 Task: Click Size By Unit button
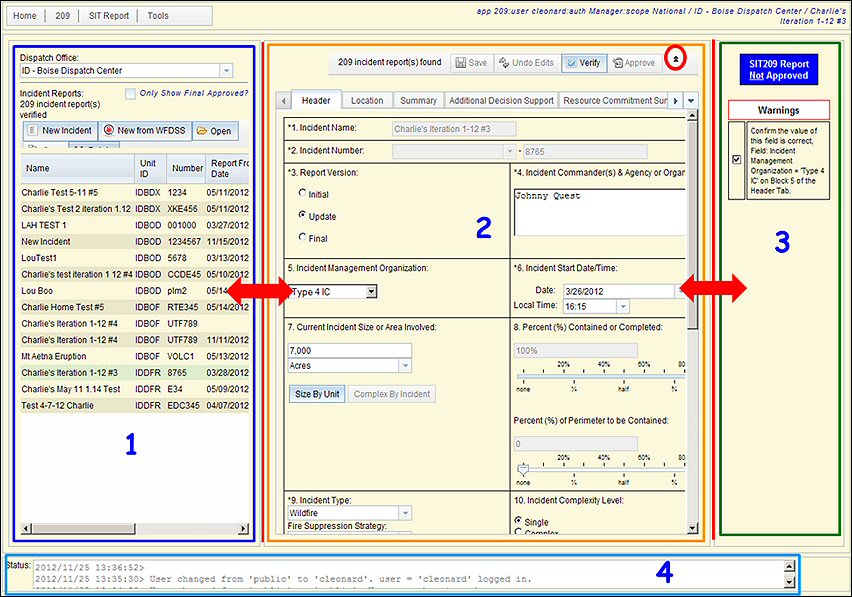[x=317, y=394]
